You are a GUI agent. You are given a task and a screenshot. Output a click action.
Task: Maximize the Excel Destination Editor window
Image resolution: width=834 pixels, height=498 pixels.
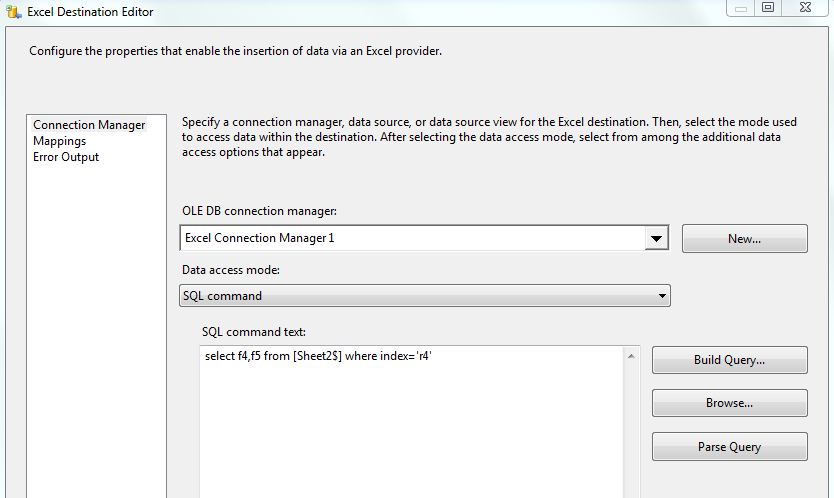[768, 8]
